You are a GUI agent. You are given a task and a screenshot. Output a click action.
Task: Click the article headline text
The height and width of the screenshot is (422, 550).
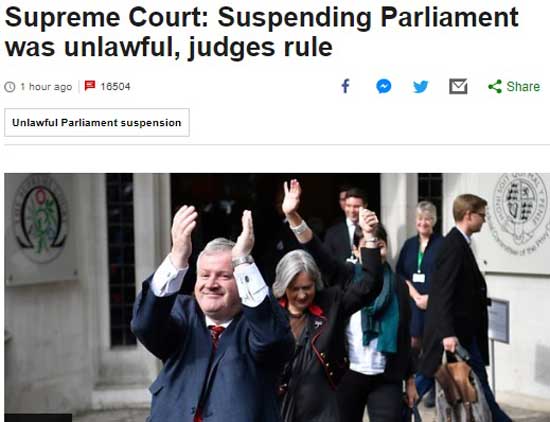click(261, 32)
